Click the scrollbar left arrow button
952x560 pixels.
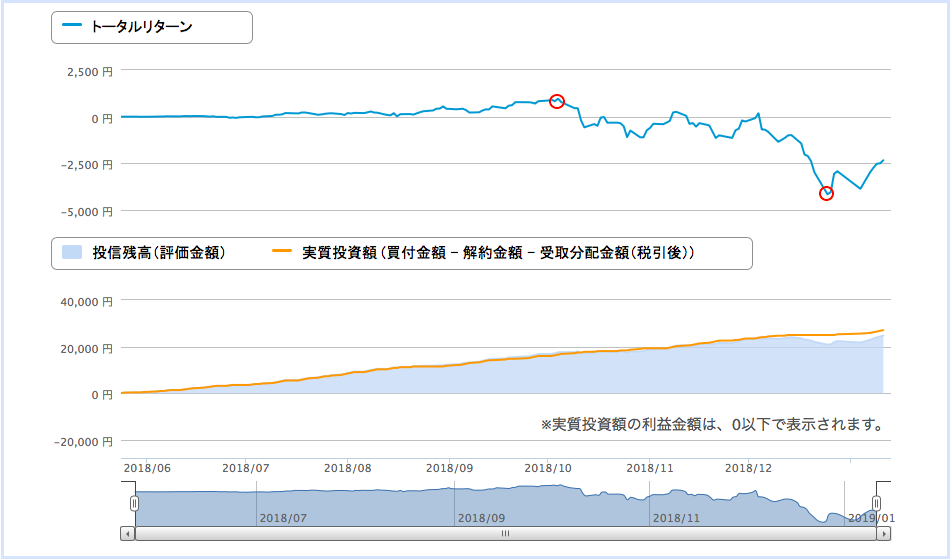[x=128, y=534]
